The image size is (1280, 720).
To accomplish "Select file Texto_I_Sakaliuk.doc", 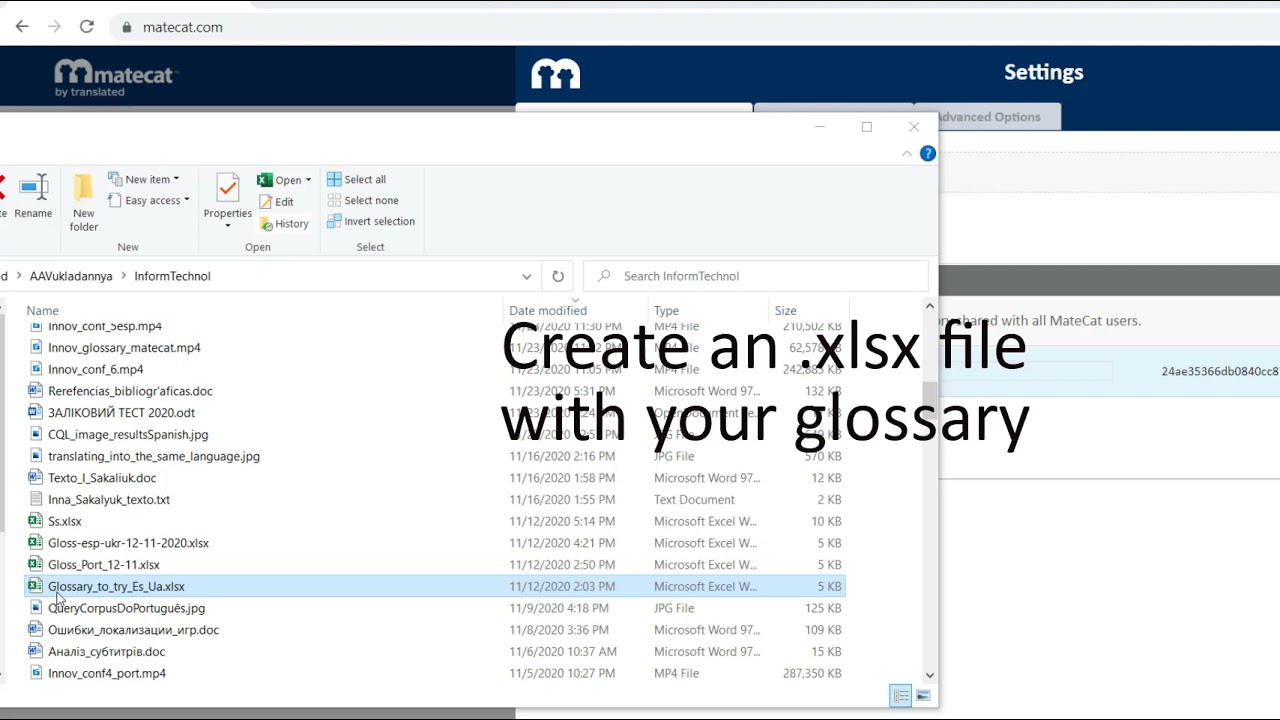I will 102,478.
